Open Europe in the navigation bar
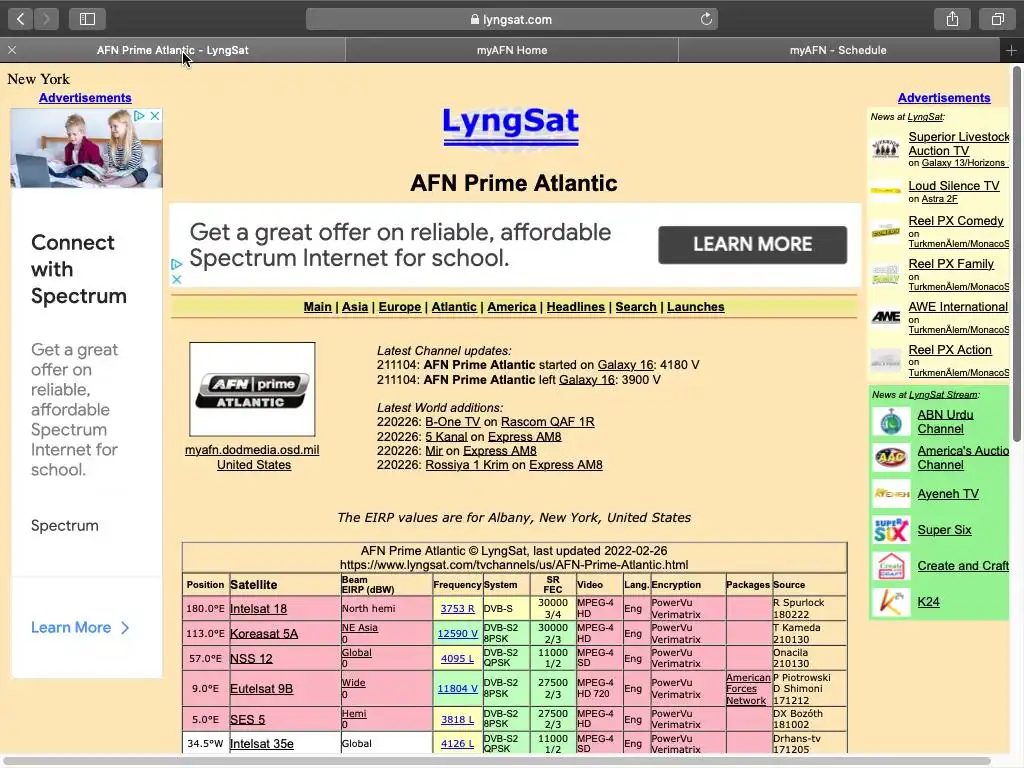 pos(400,307)
